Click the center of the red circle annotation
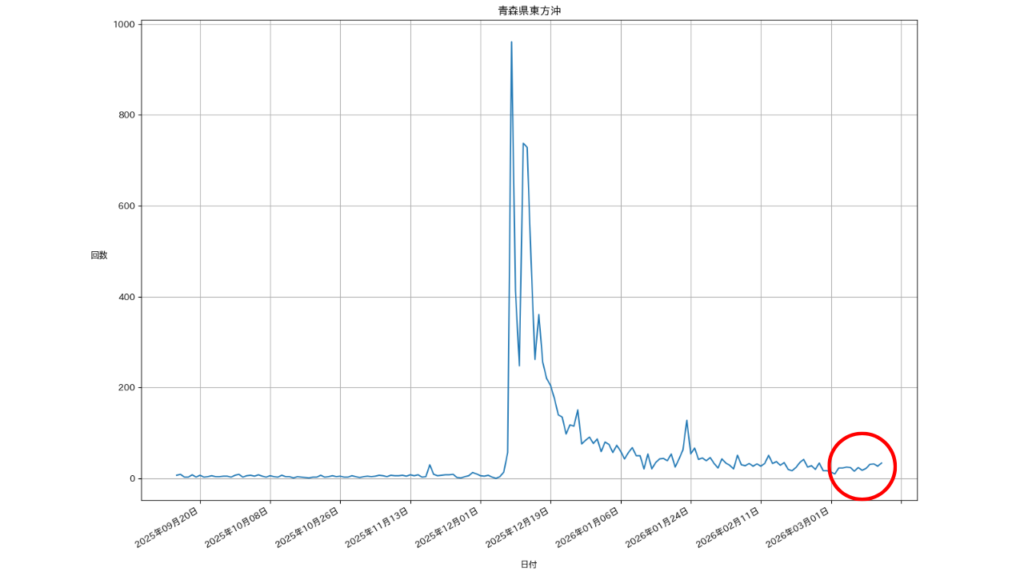Image resolution: width=1024 pixels, height=576 pixels. click(861, 466)
